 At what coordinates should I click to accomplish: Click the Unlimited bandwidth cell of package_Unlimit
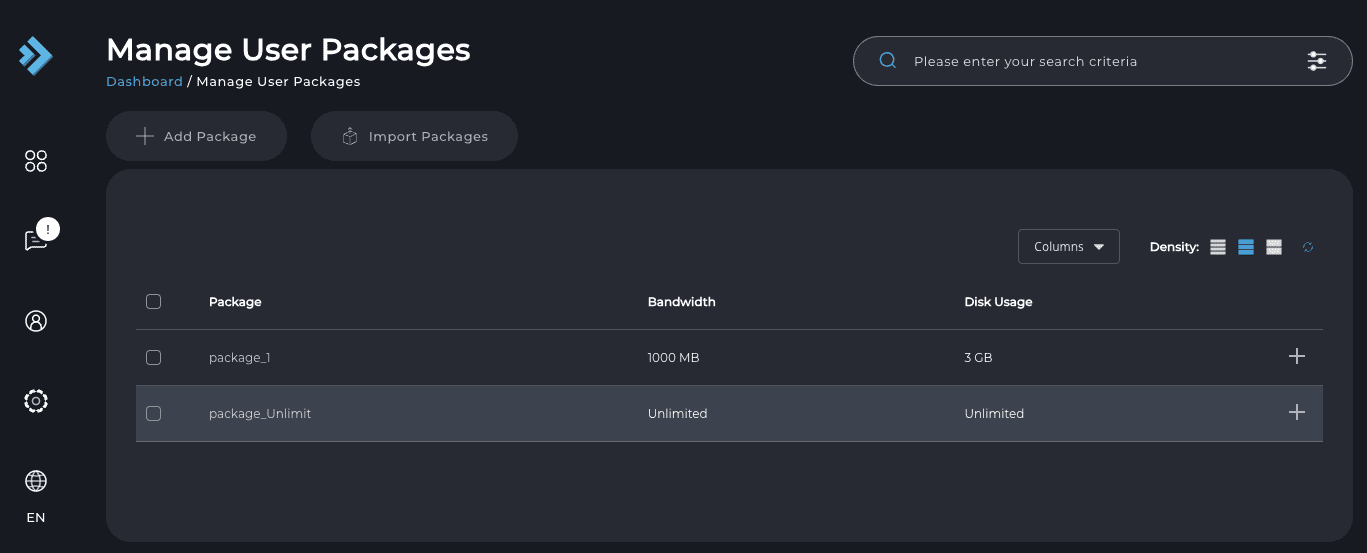[x=677, y=414]
